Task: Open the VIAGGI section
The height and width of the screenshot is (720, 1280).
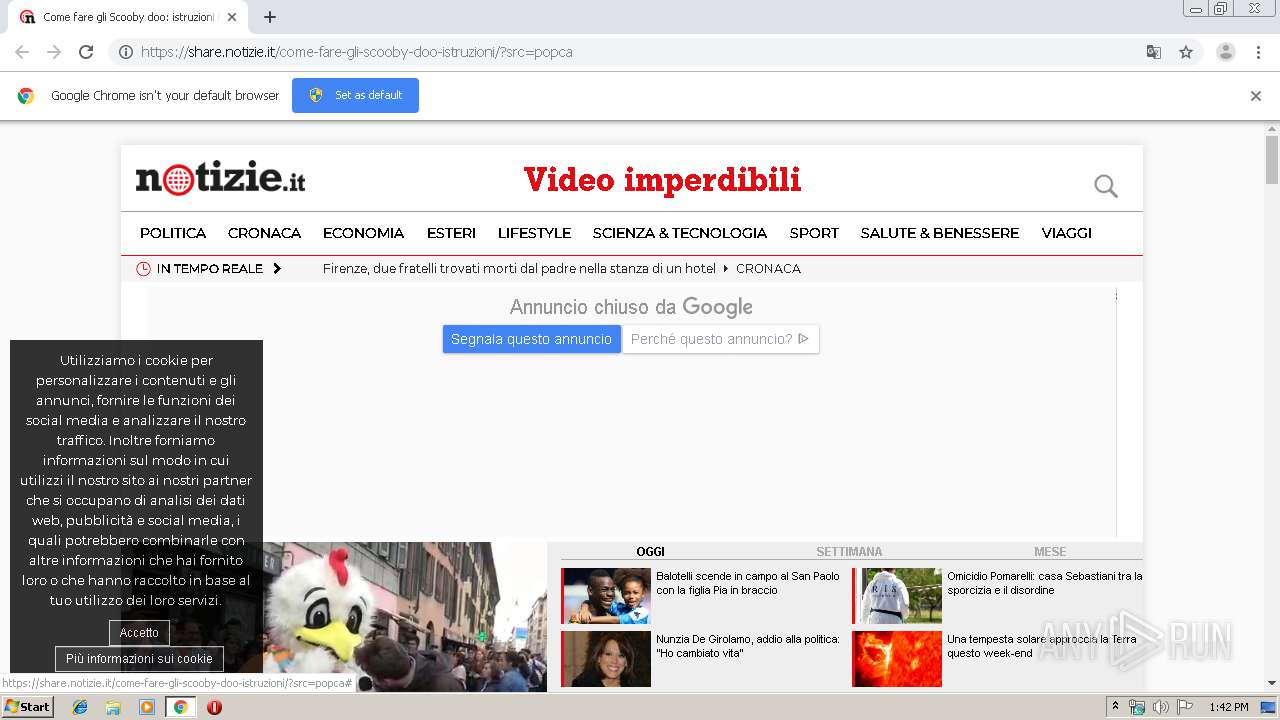Action: (x=1066, y=233)
